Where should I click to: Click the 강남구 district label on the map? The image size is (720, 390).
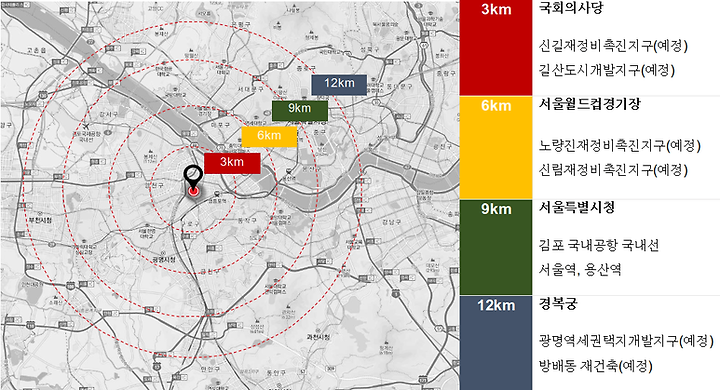[x=391, y=222]
